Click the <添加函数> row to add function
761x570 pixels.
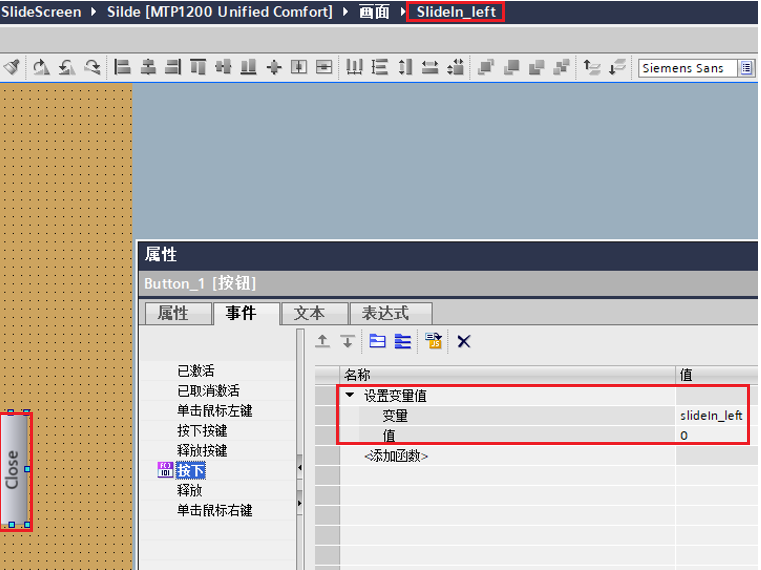point(396,455)
